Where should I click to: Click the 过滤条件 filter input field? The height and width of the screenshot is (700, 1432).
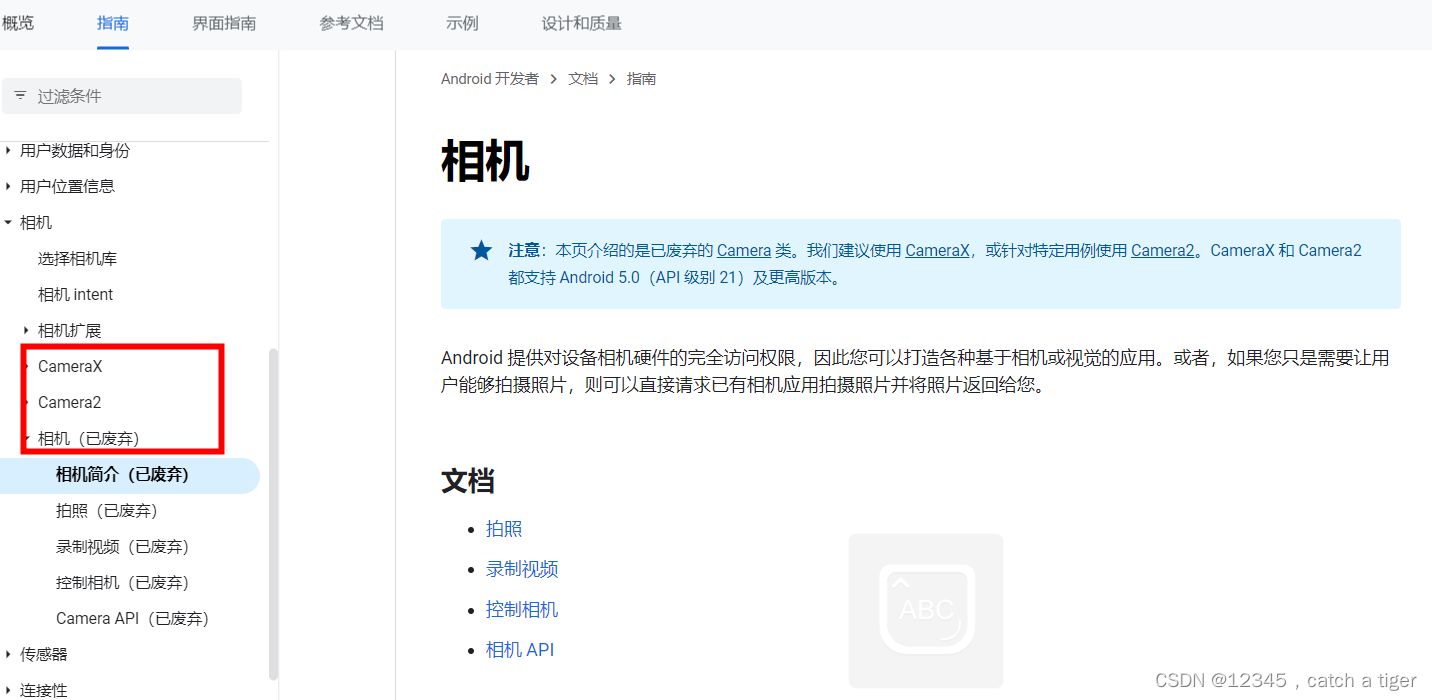tap(122, 96)
